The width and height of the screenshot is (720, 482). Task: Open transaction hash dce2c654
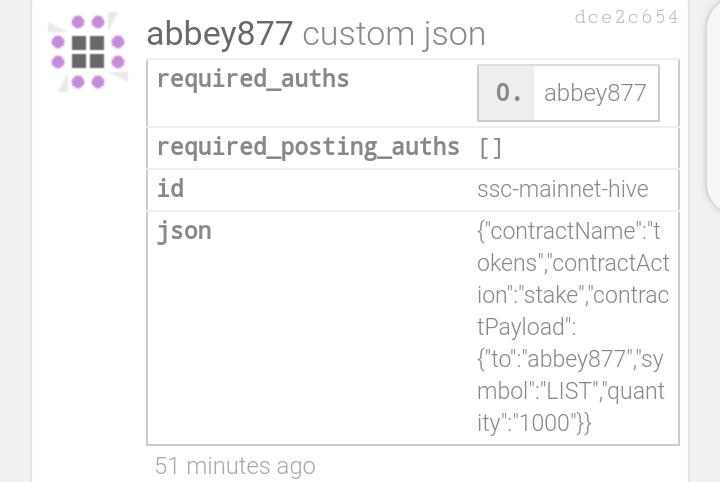tap(626, 17)
